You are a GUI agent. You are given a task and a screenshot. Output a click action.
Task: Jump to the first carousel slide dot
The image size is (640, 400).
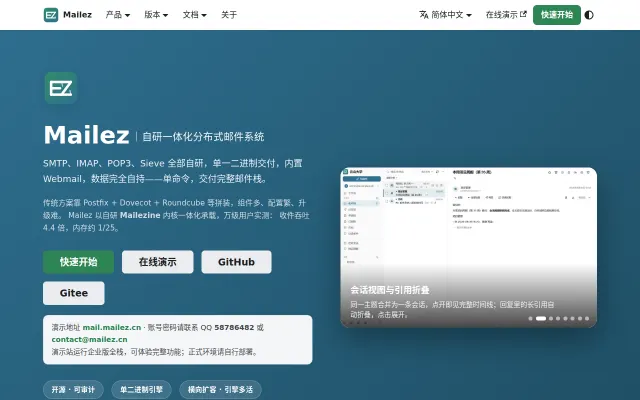point(530,318)
